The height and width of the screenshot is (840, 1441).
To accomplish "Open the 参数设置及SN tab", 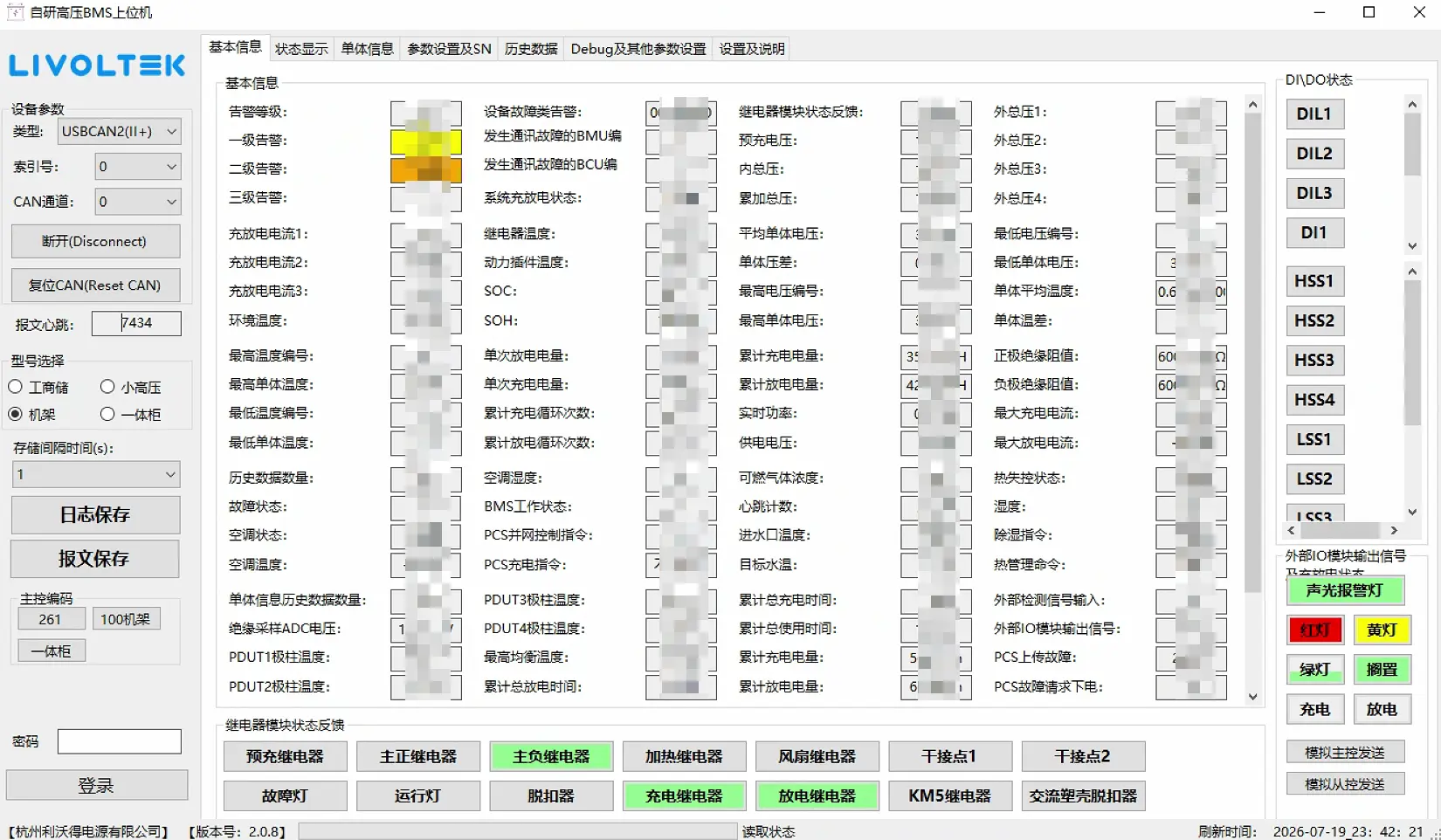I will [449, 49].
